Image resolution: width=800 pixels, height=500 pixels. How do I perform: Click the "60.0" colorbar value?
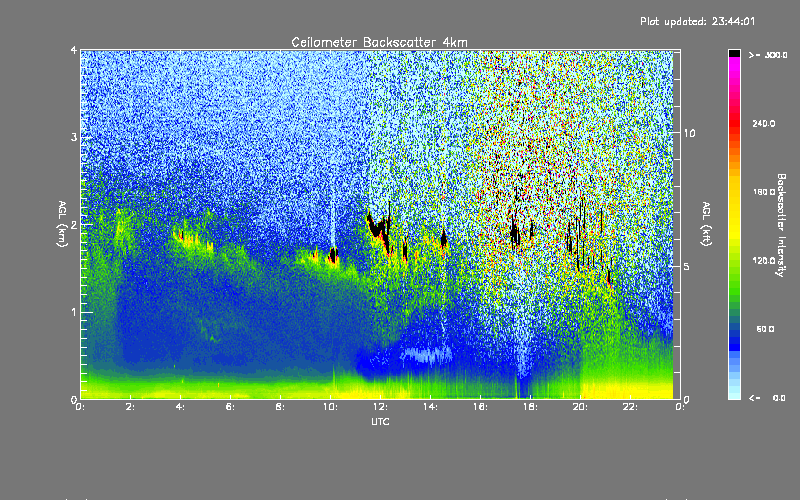tap(765, 329)
